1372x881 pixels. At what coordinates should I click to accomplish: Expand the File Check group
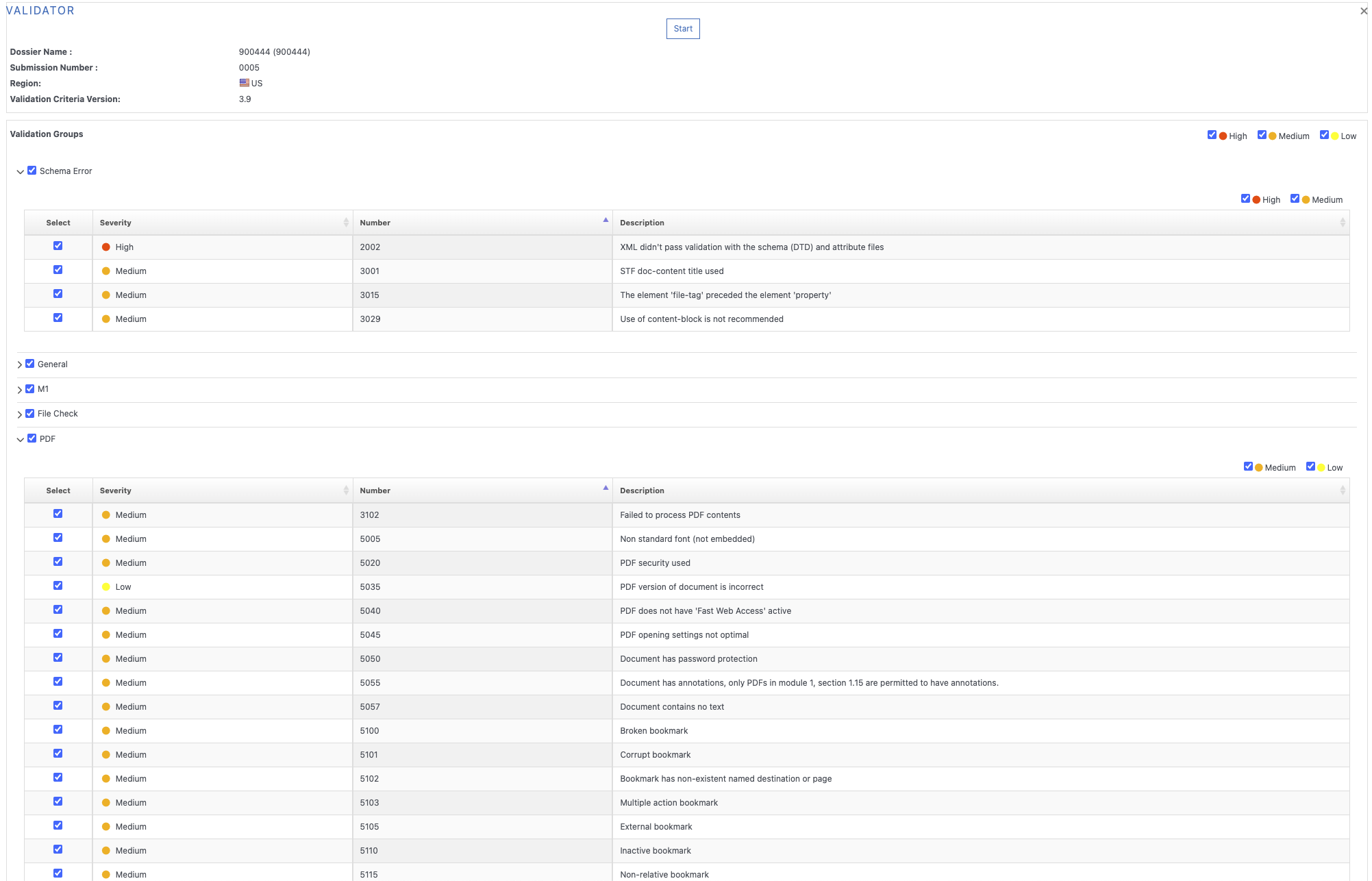tap(20, 414)
